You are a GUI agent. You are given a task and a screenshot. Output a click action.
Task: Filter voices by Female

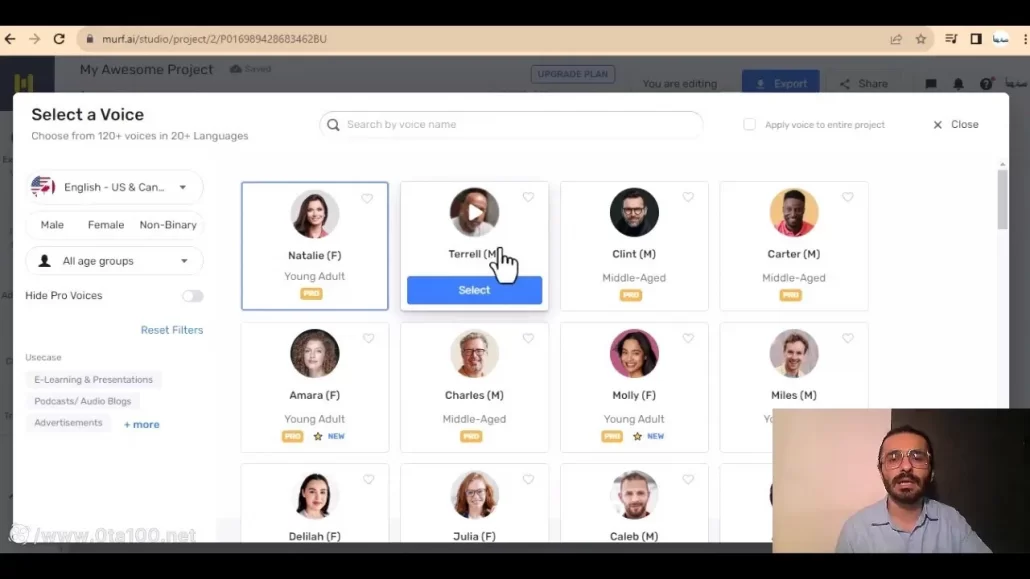coord(106,225)
